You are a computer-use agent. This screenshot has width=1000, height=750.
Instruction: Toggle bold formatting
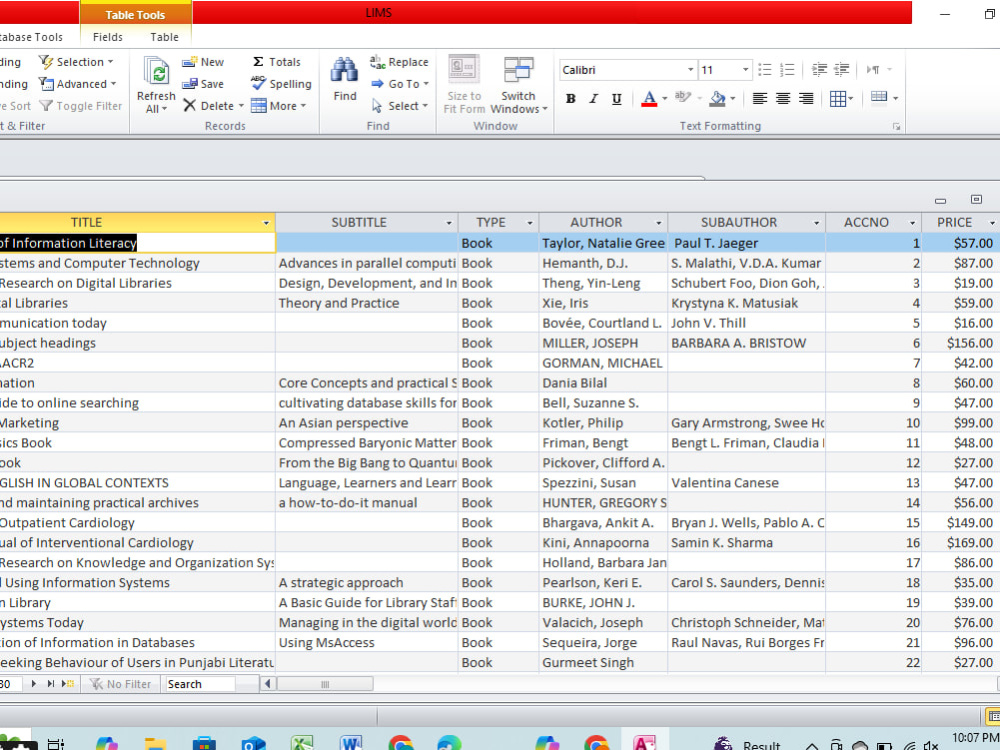click(571, 98)
